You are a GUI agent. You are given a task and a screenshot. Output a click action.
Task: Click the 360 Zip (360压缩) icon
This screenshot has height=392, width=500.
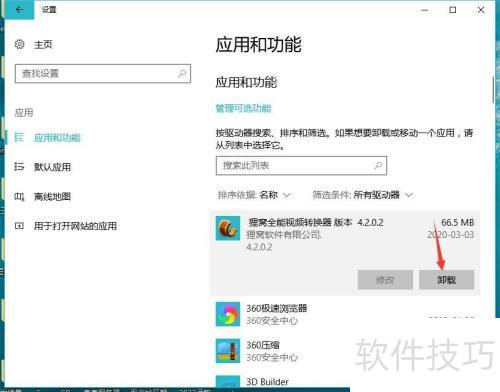(228, 351)
